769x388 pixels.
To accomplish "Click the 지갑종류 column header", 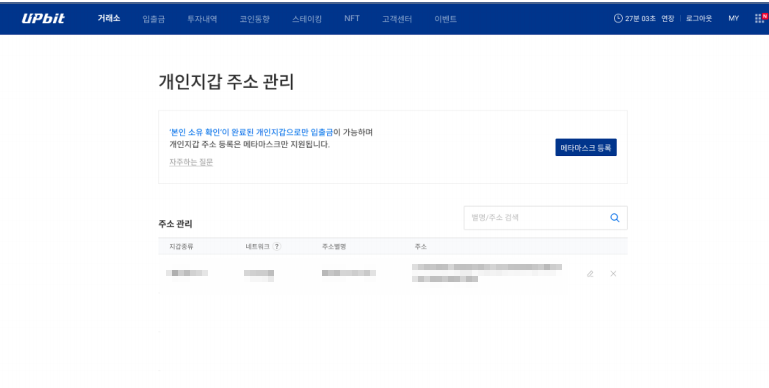I will [181, 247].
